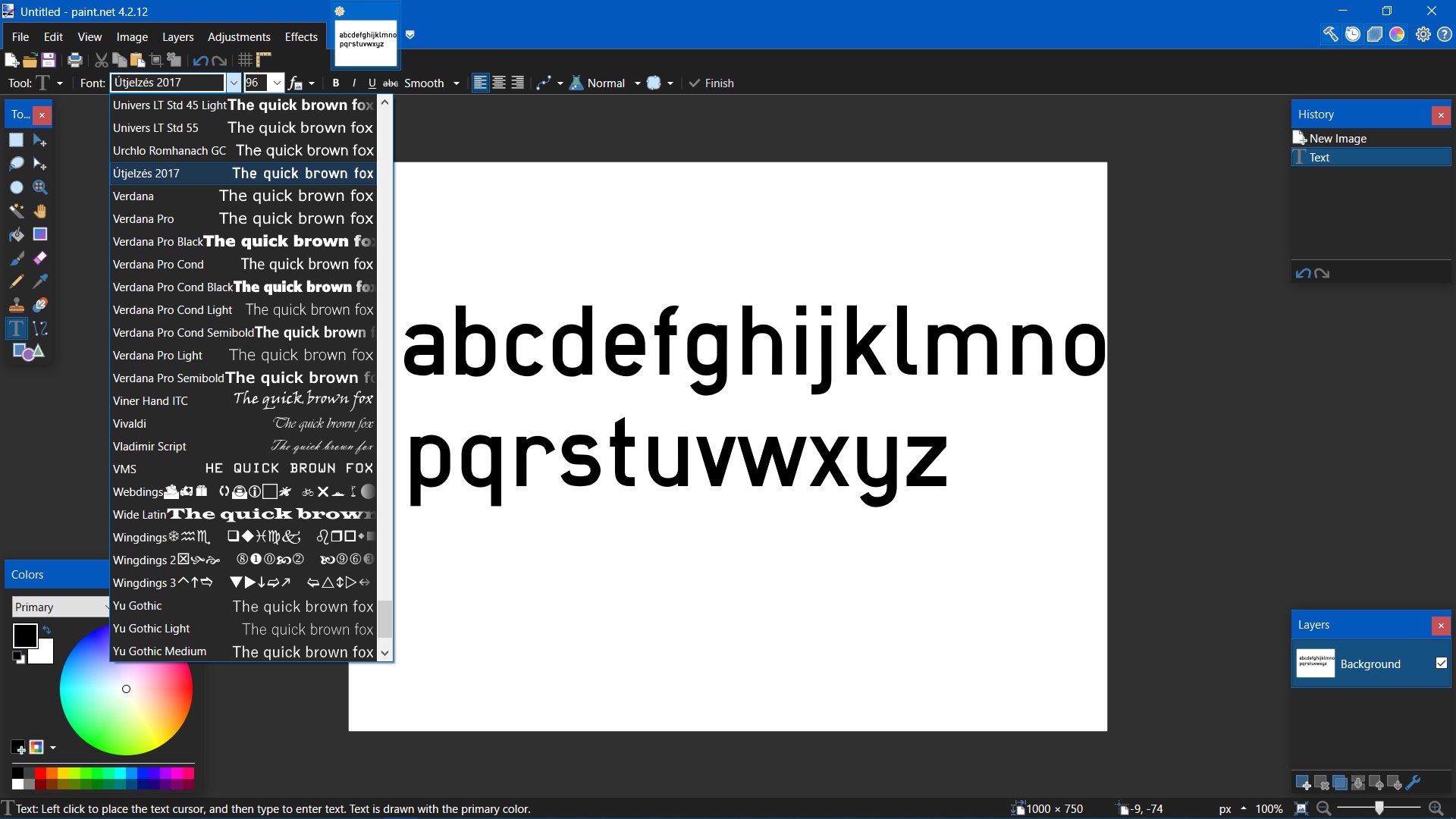Select the Magic Wand tool
1456x819 pixels.
coord(16,211)
